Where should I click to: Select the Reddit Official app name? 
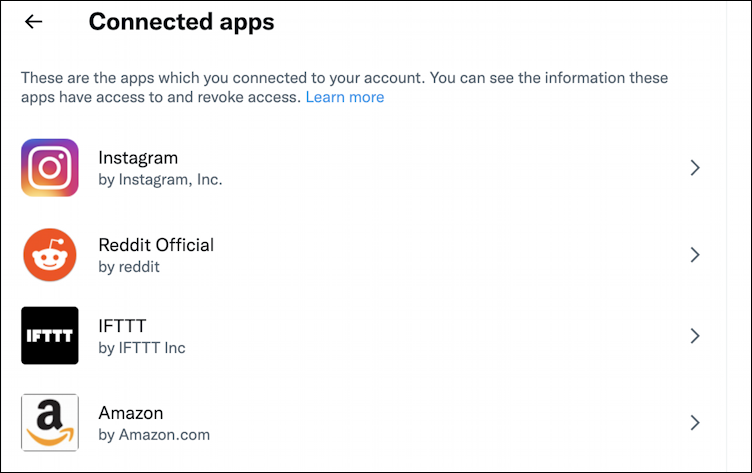(156, 244)
